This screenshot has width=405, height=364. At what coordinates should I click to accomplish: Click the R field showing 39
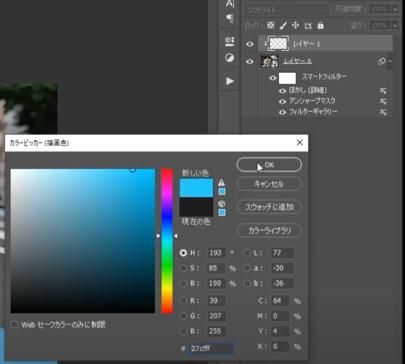216,301
